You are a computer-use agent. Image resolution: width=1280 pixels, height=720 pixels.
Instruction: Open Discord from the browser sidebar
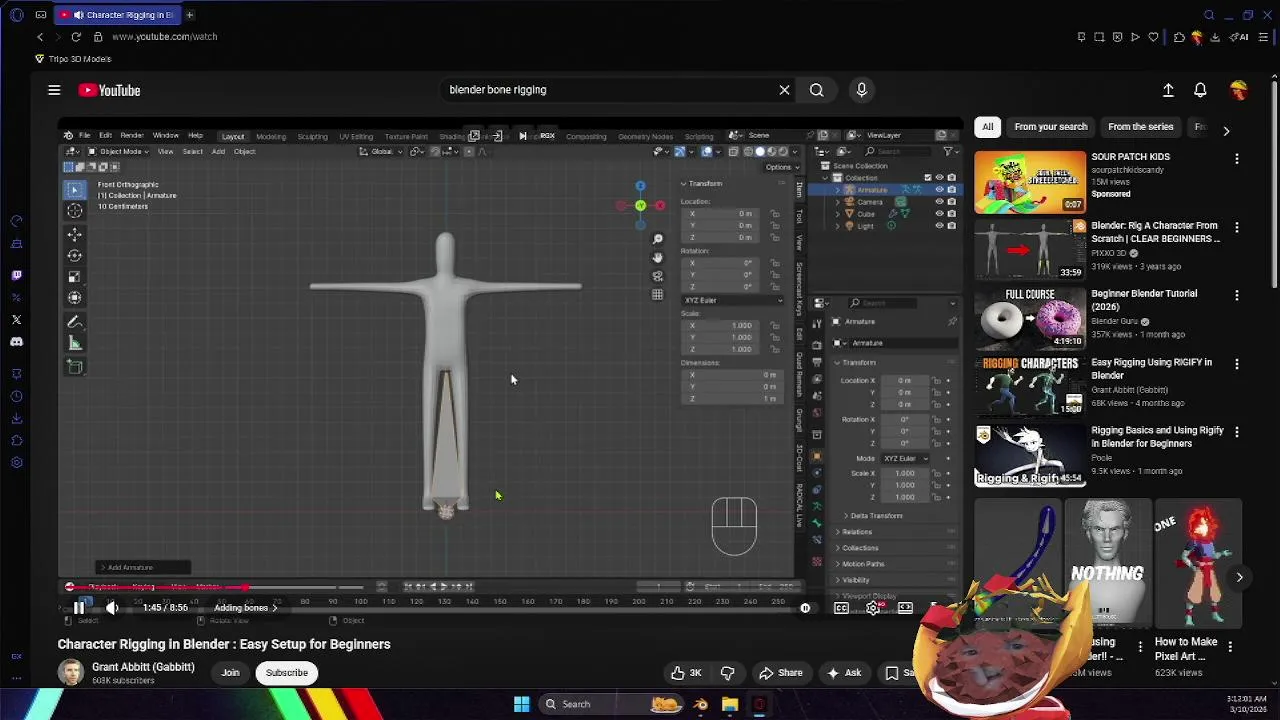click(x=16, y=342)
